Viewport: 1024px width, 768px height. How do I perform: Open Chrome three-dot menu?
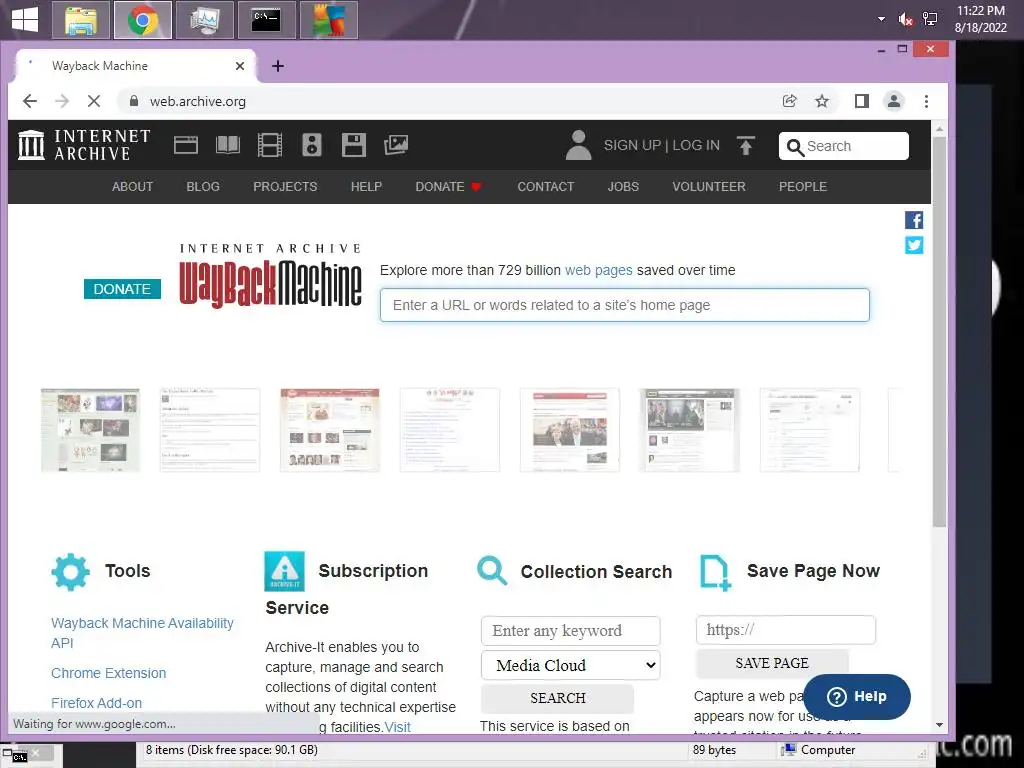pyautogui.click(x=926, y=101)
